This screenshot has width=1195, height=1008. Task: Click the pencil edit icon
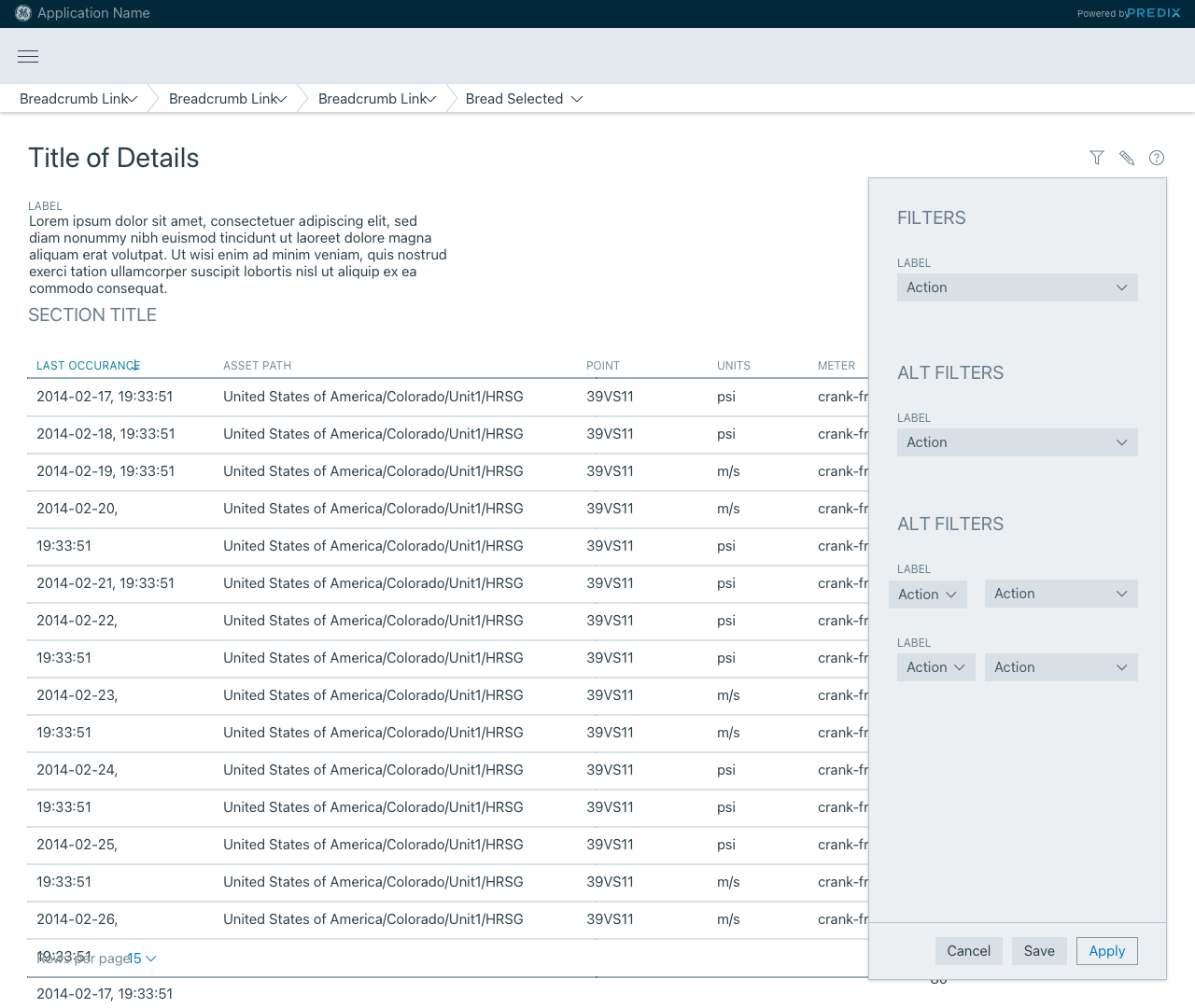(x=1127, y=158)
